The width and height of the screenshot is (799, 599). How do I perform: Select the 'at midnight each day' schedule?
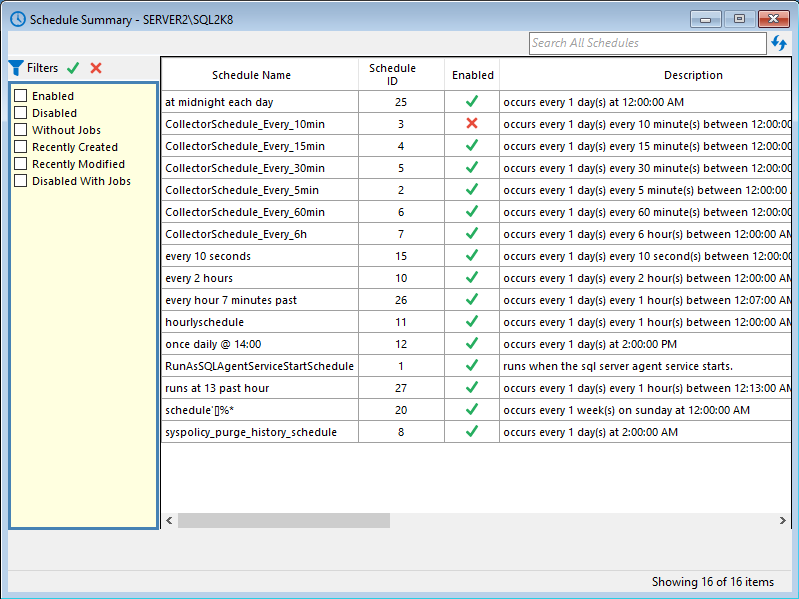pyautogui.click(x=219, y=102)
